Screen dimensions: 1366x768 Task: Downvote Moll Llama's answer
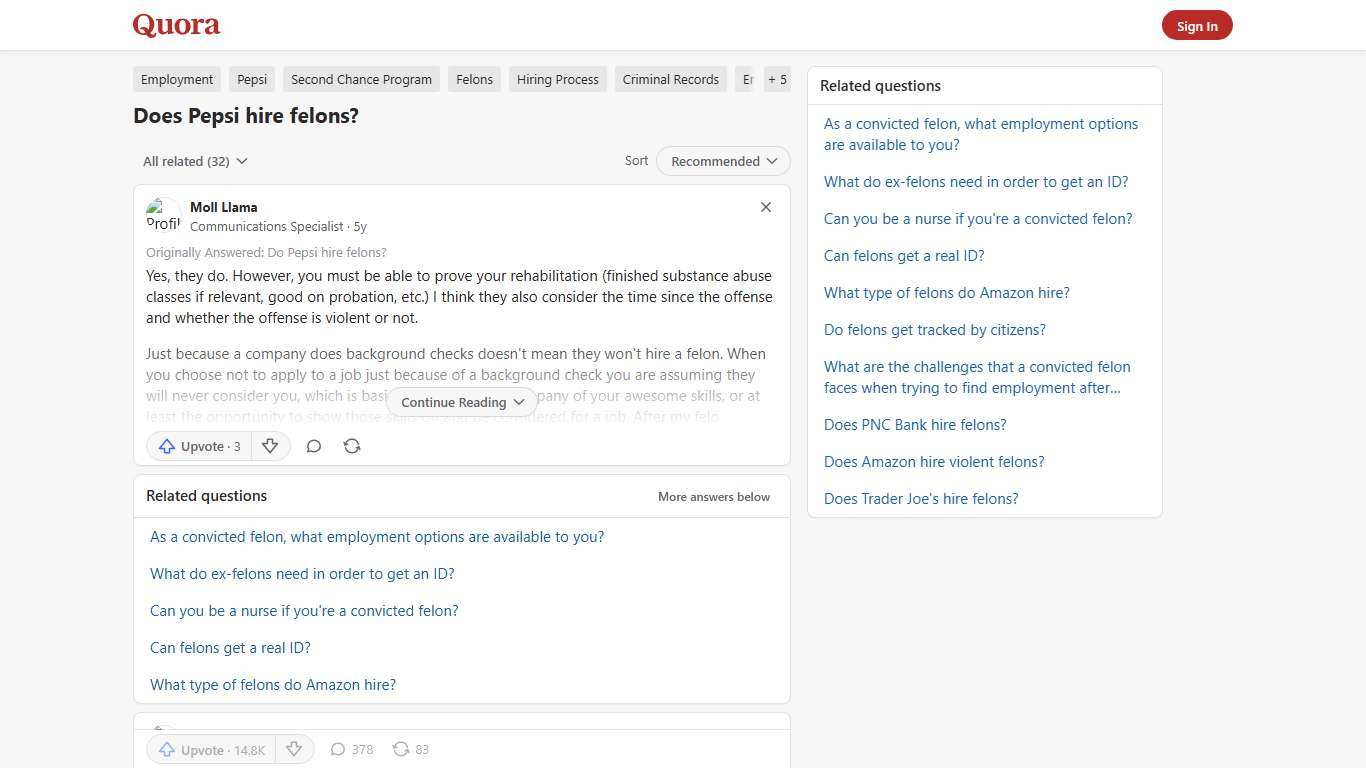[x=270, y=446]
